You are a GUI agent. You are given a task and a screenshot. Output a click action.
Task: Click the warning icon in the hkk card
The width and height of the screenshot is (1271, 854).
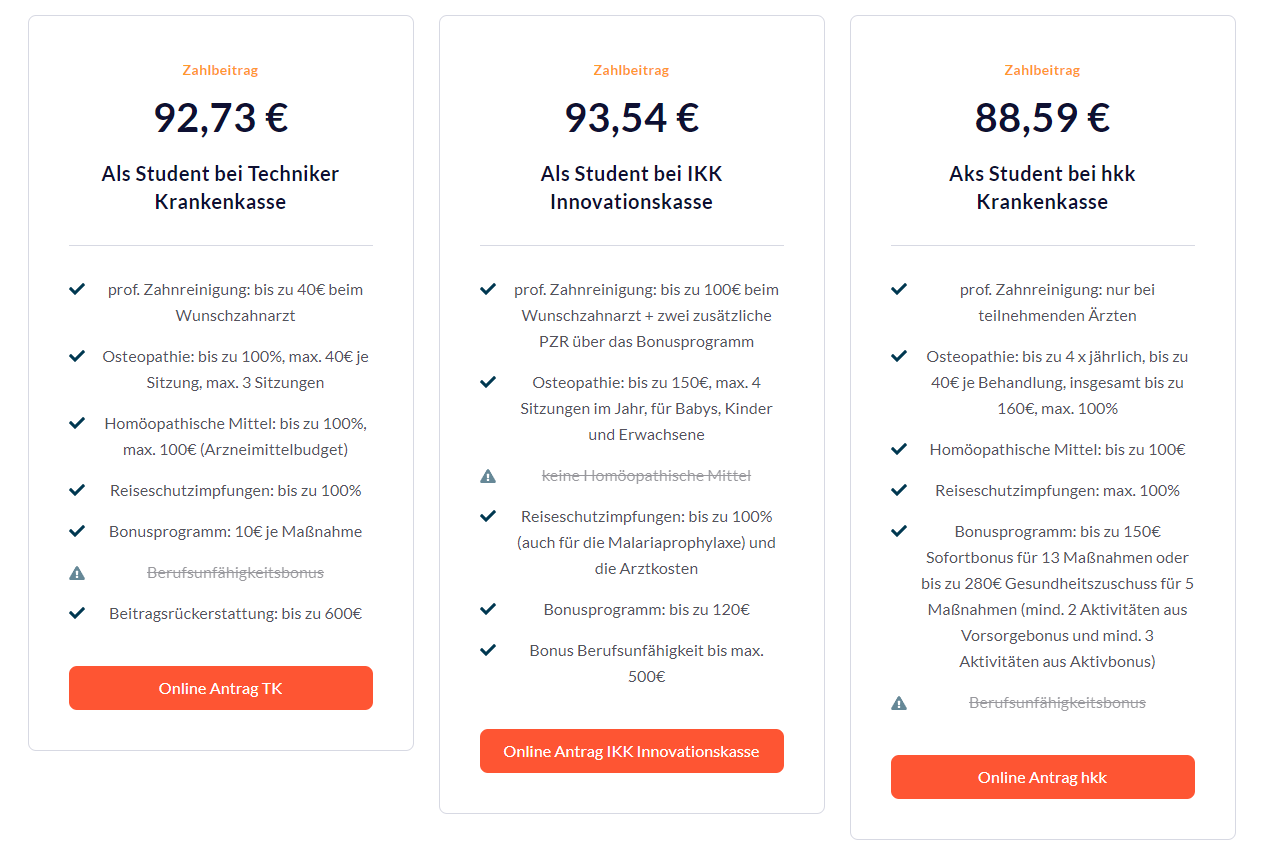pyautogui.click(x=899, y=702)
